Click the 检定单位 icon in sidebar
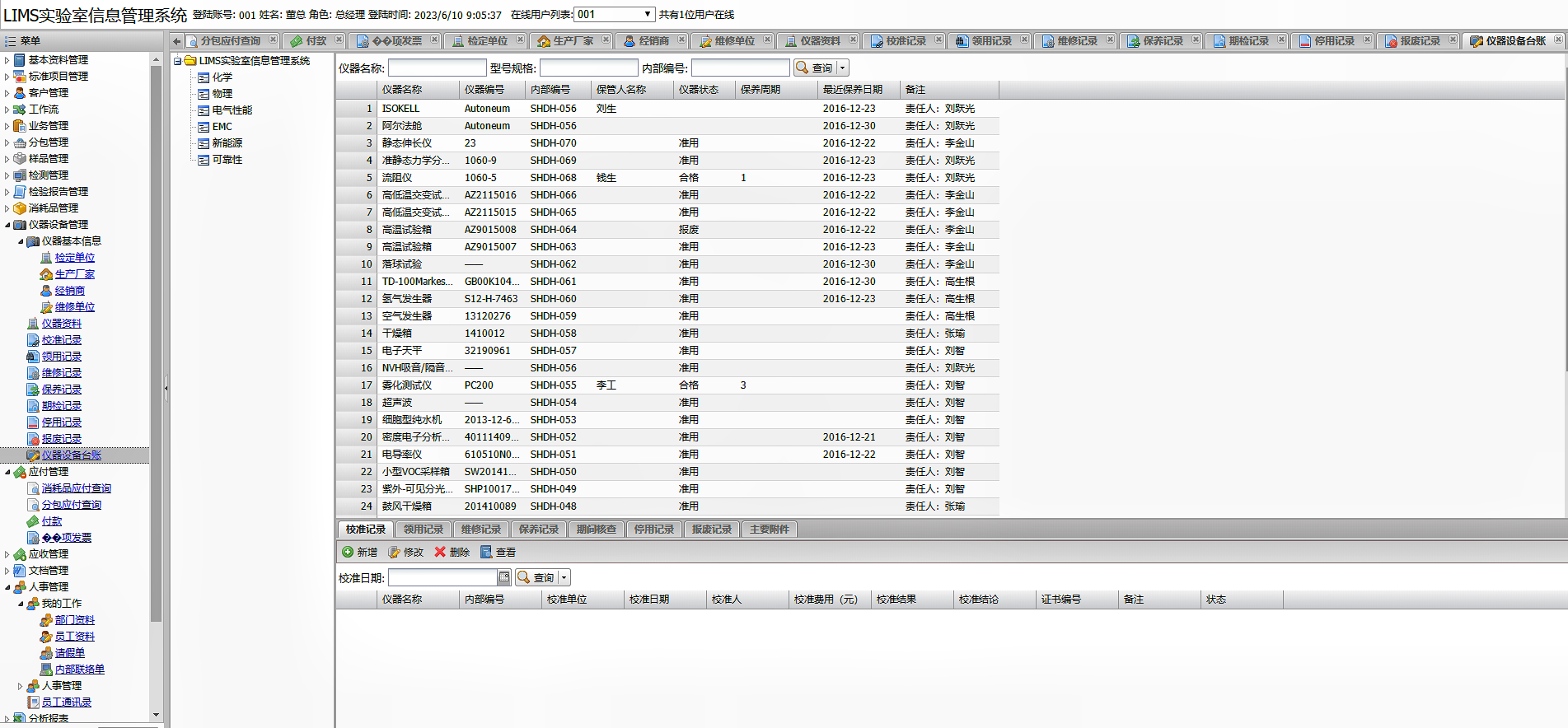Viewport: 1568px width, 728px height. (x=47, y=258)
